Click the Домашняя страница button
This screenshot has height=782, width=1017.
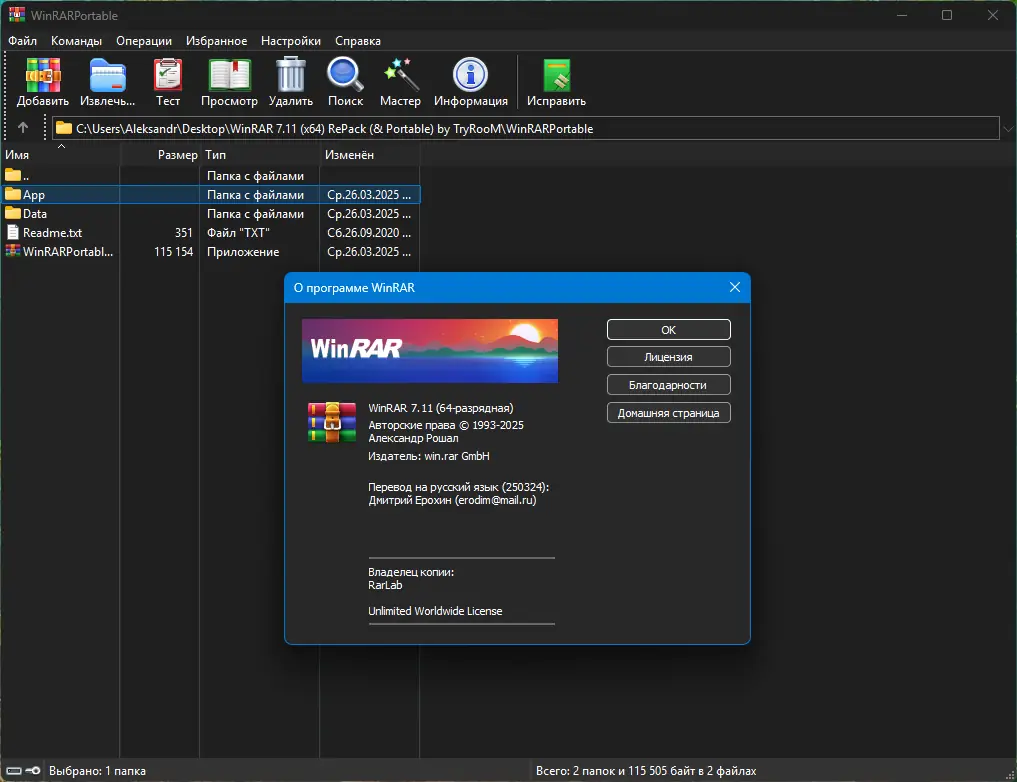coord(669,413)
